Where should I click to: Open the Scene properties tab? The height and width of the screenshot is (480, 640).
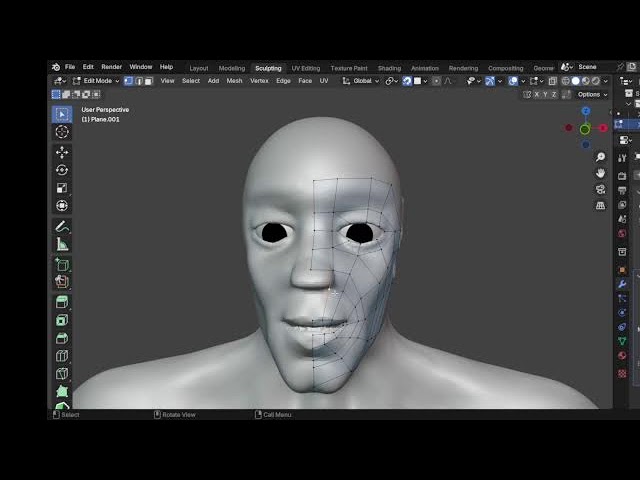click(622, 219)
